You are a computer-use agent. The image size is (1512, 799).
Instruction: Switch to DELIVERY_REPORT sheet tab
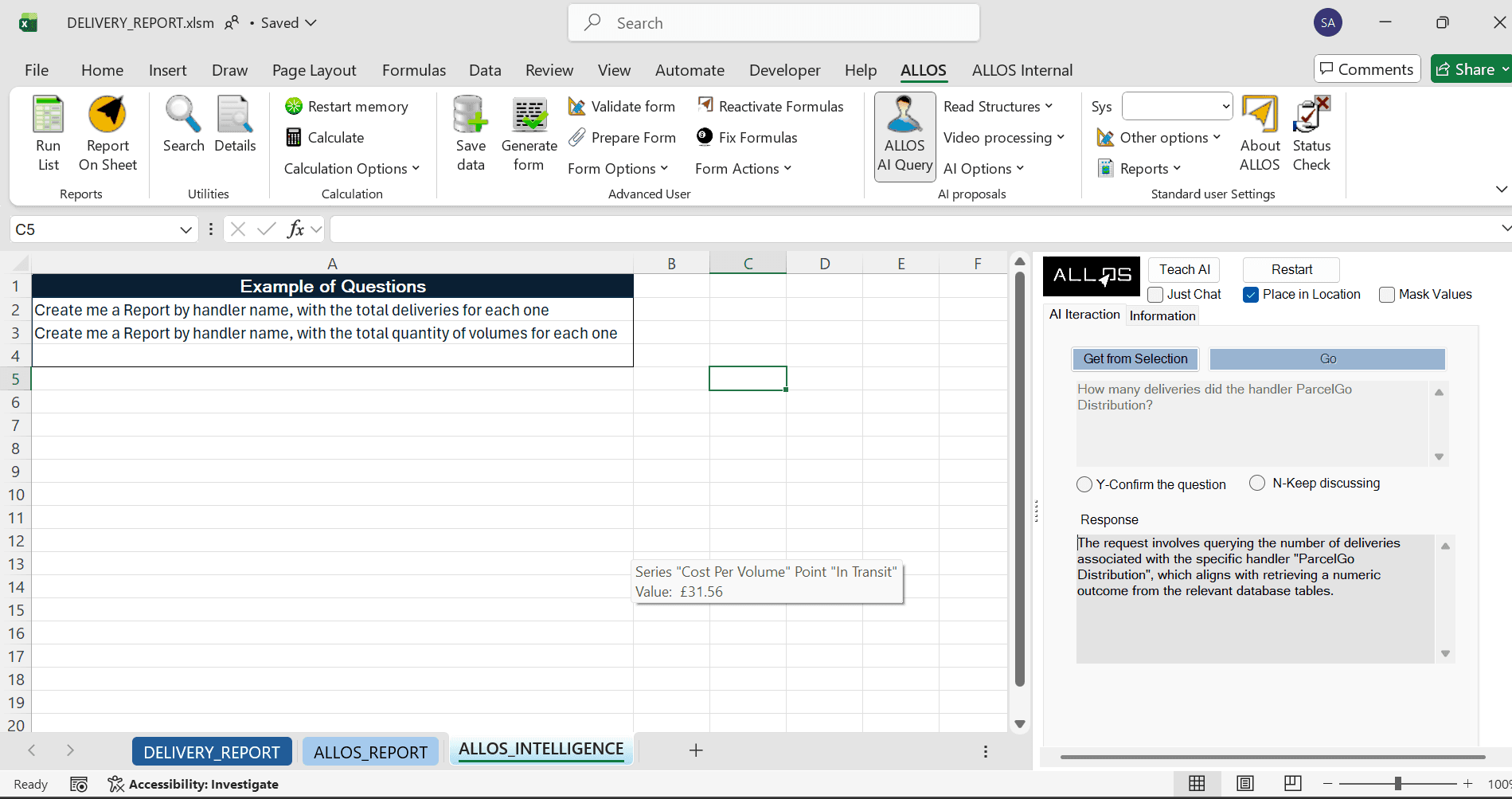[x=212, y=752]
